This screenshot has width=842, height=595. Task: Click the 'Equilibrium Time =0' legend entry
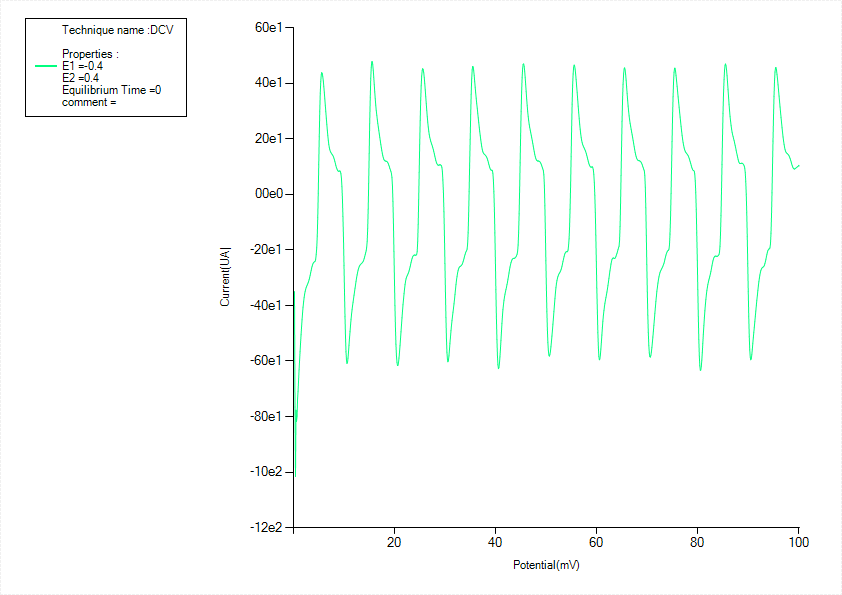click(x=111, y=90)
